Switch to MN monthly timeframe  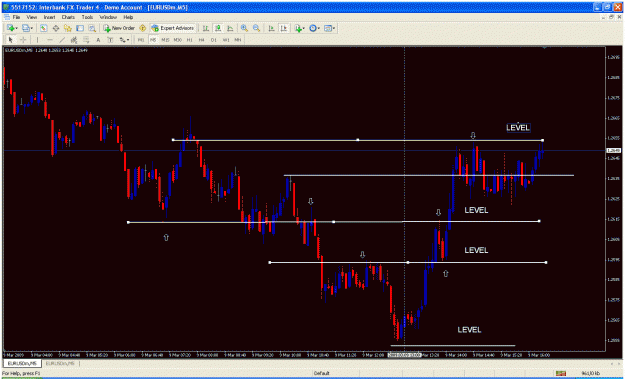(238, 40)
